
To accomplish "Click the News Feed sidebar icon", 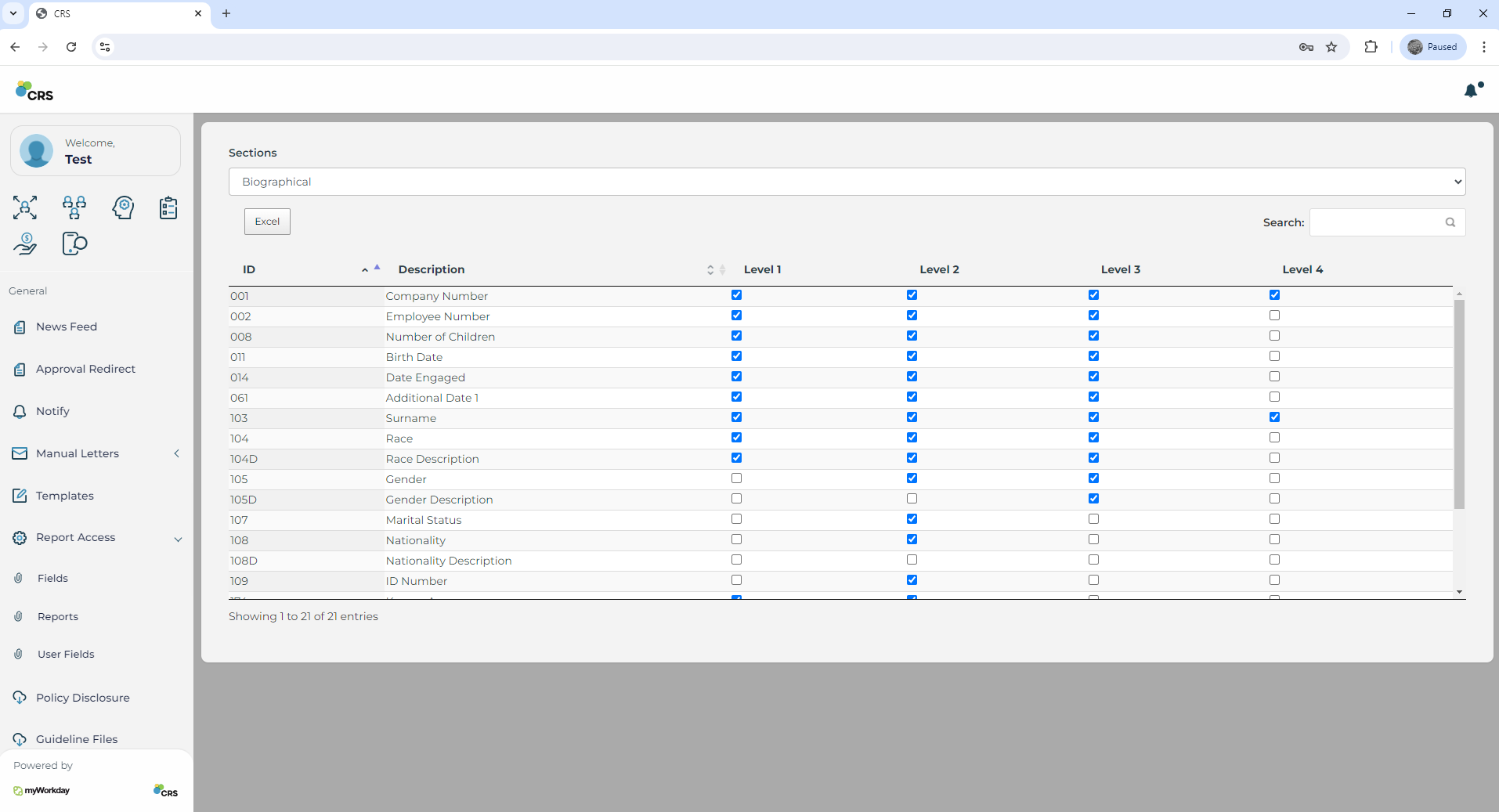I will 20,327.
